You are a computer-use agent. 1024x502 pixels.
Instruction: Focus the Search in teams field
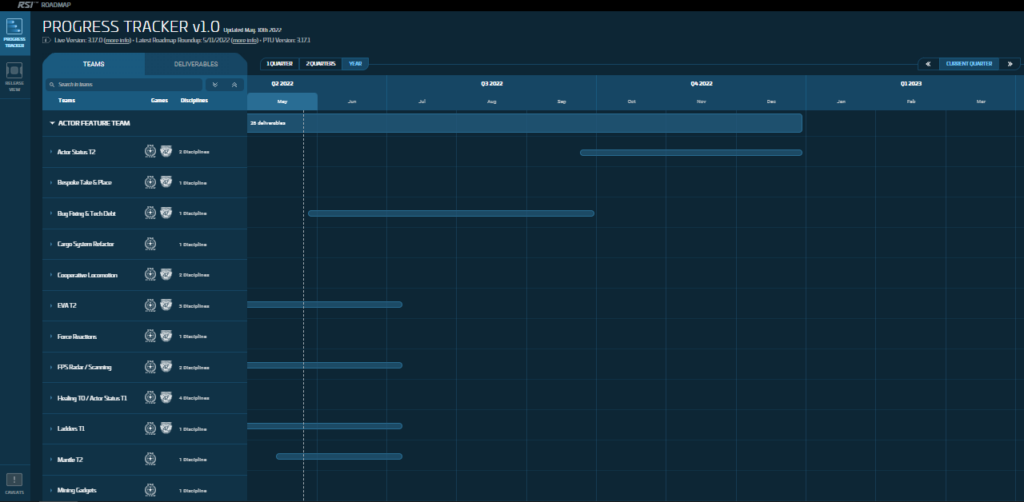[x=124, y=85]
